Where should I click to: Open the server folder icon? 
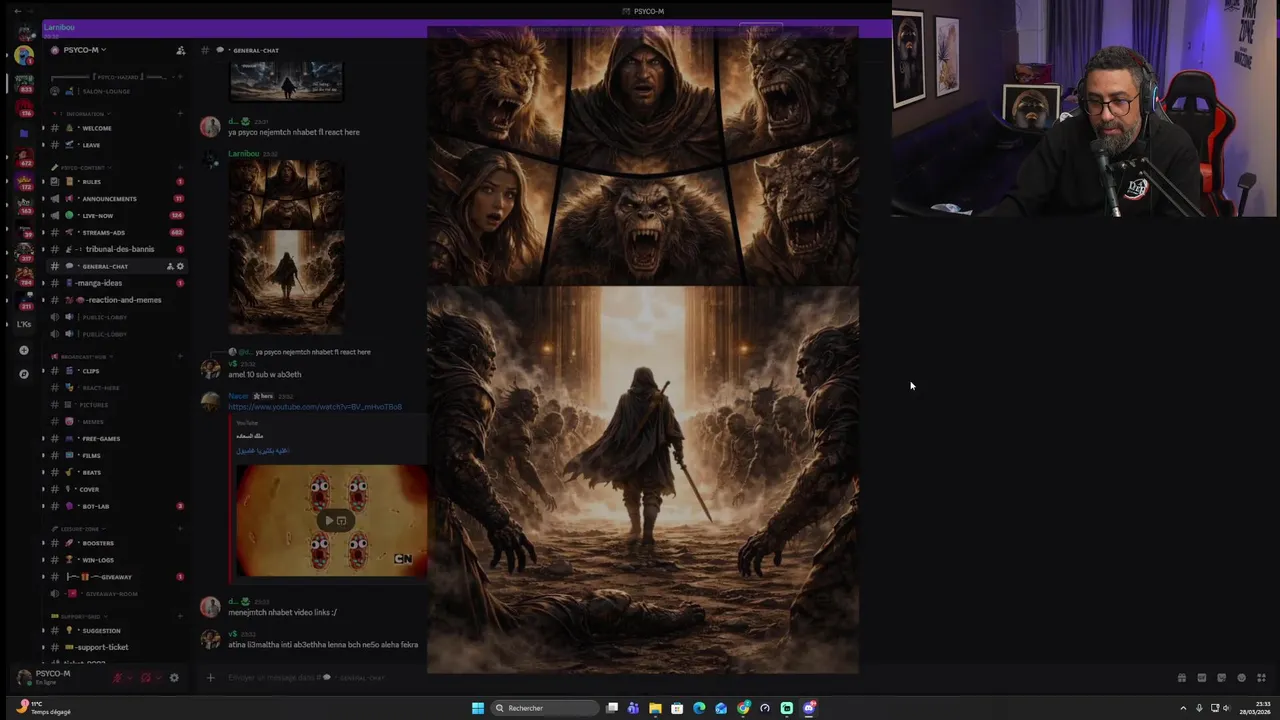point(24,133)
